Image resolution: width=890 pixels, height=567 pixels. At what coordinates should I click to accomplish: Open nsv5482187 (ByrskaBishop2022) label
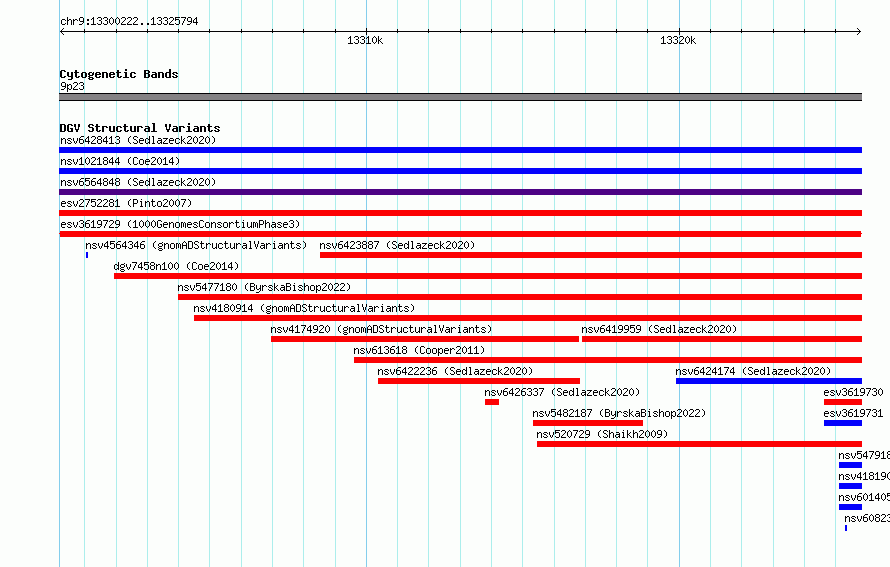619,413
